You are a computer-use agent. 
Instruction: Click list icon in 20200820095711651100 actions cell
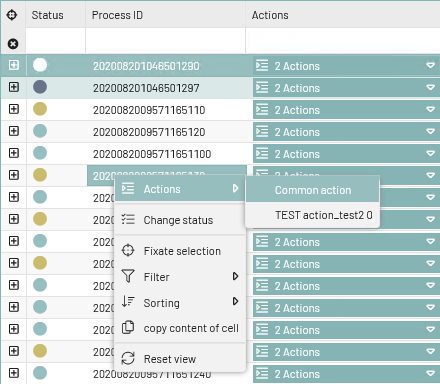pyautogui.click(x=262, y=153)
